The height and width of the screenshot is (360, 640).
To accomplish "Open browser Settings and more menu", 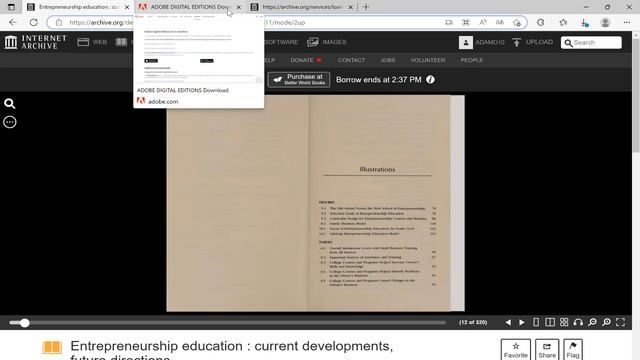I will (x=627, y=22).
